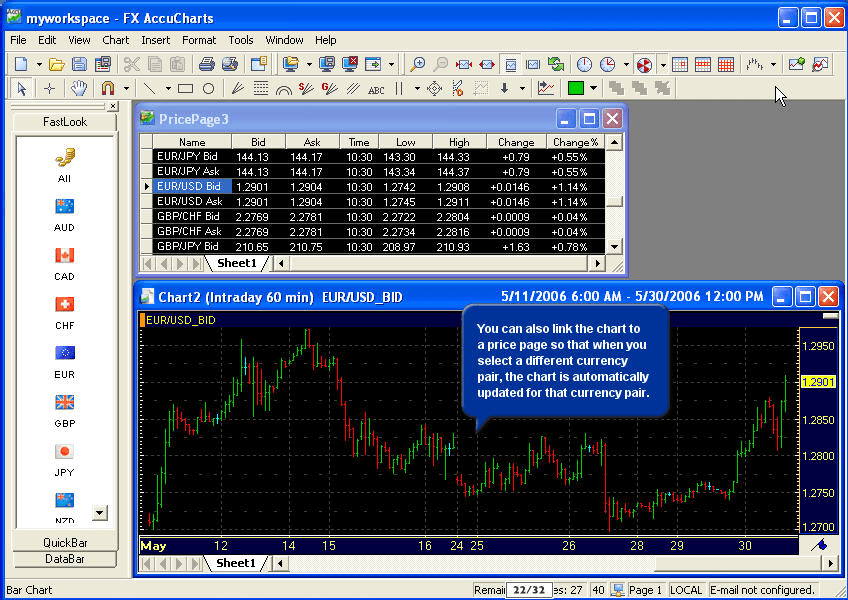This screenshot has height=600, width=848.
Task: Choose the ABC text annotation tool
Action: tap(376, 89)
